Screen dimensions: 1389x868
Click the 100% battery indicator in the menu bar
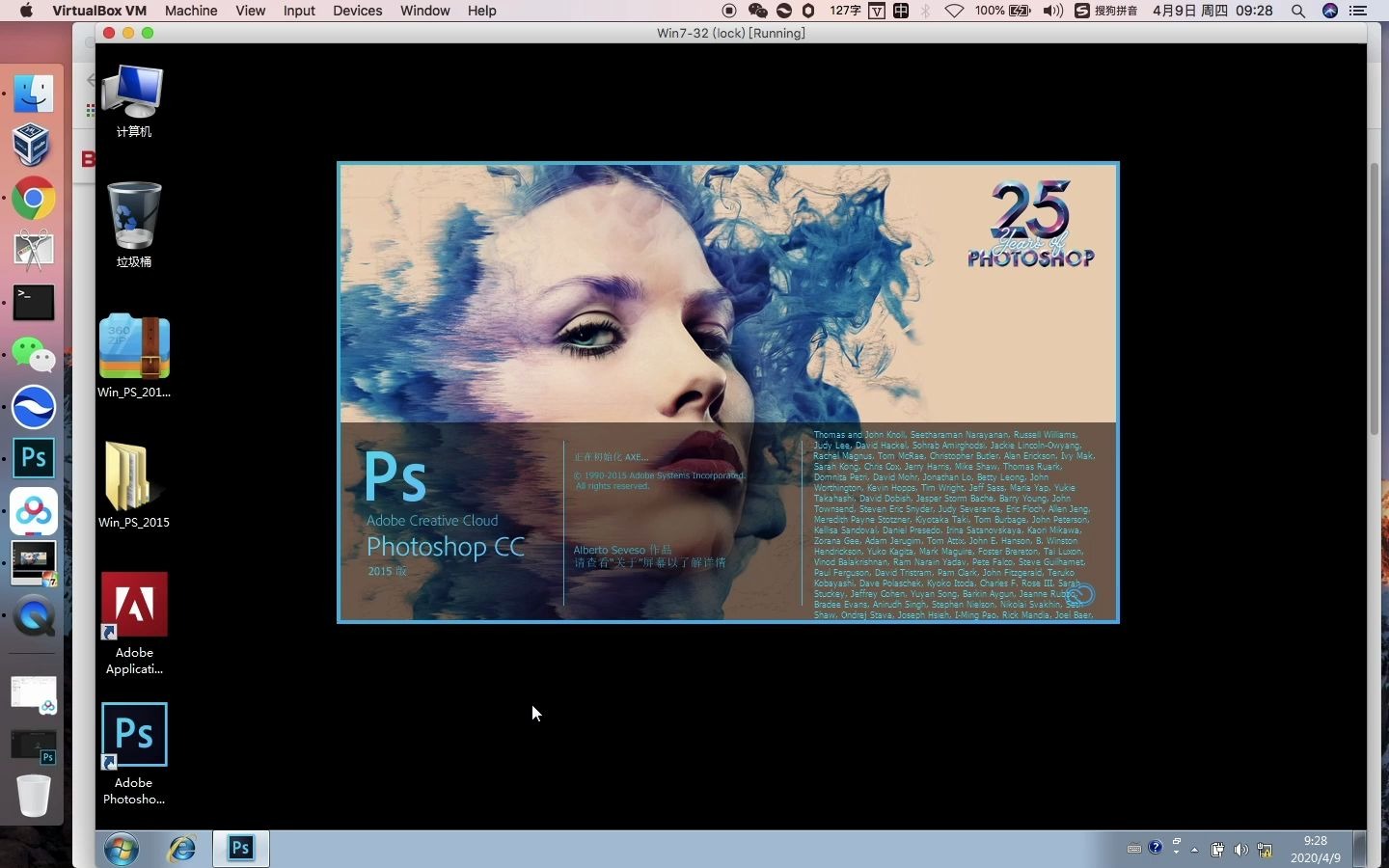pos(1003,11)
